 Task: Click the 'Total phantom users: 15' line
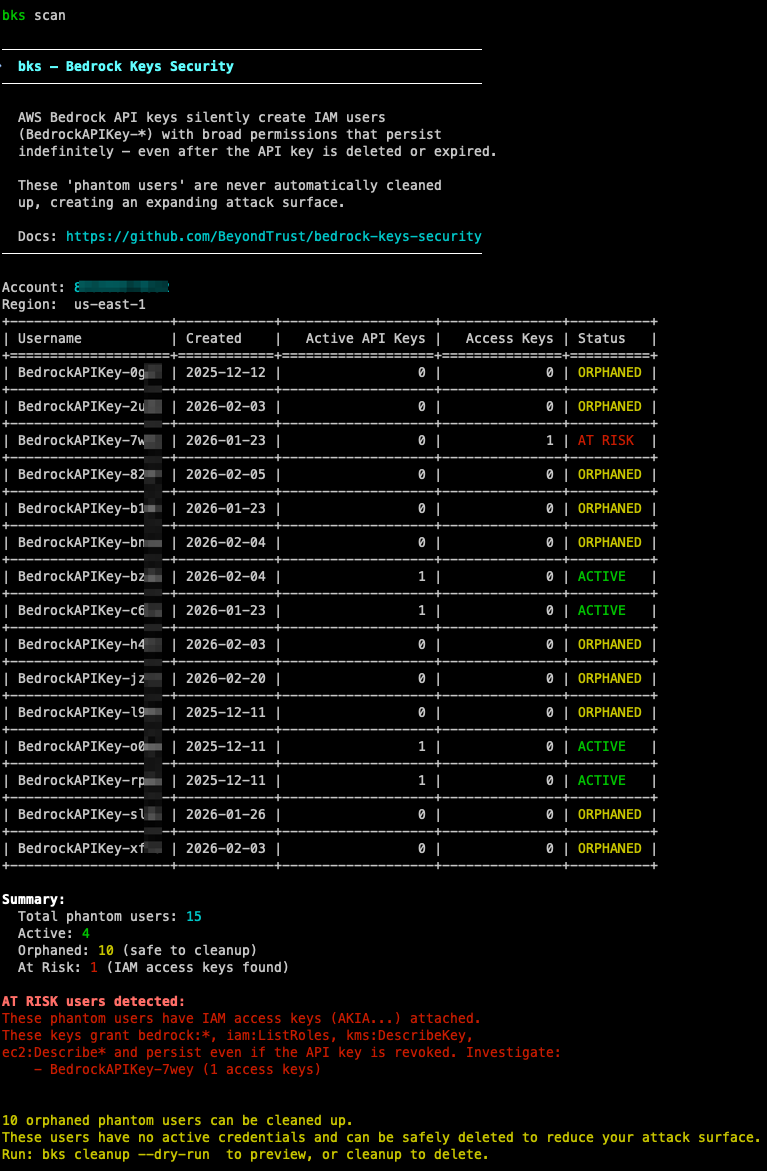coord(110,917)
